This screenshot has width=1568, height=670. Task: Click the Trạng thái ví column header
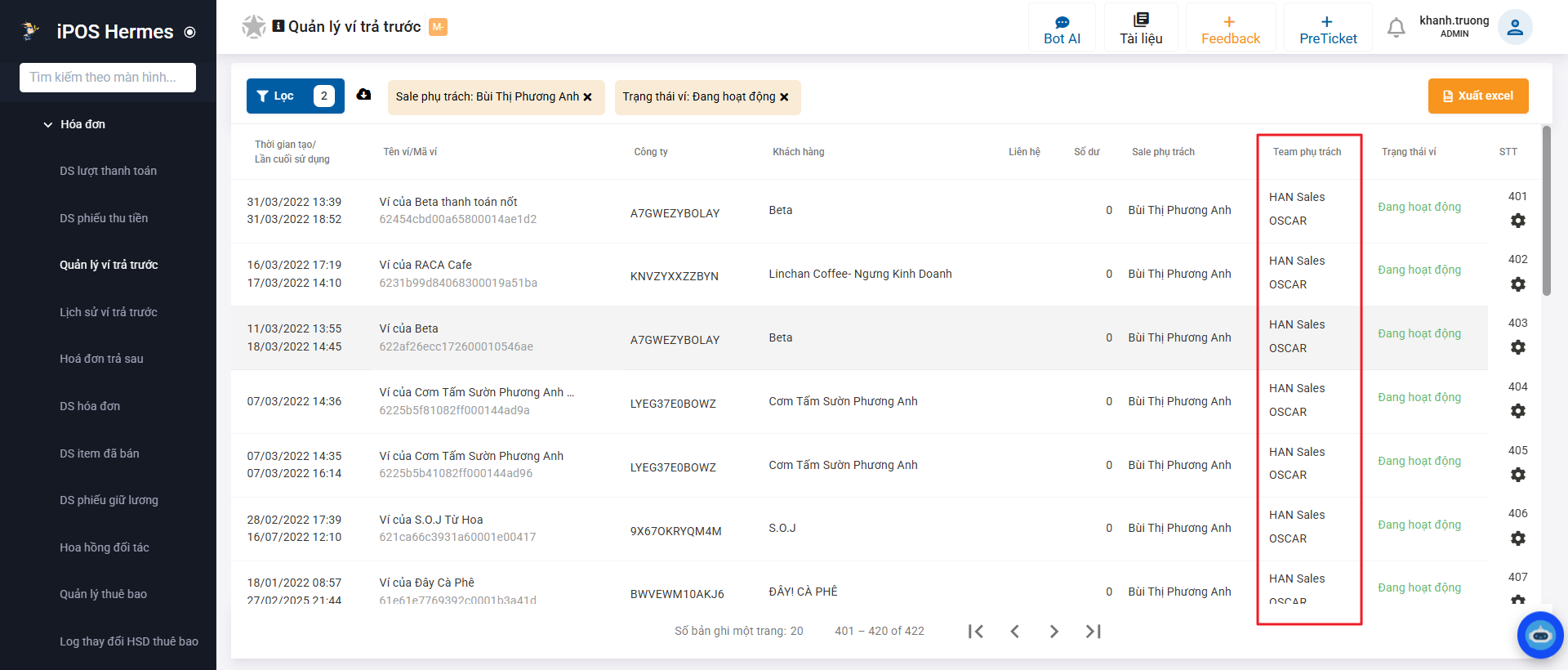1409,152
